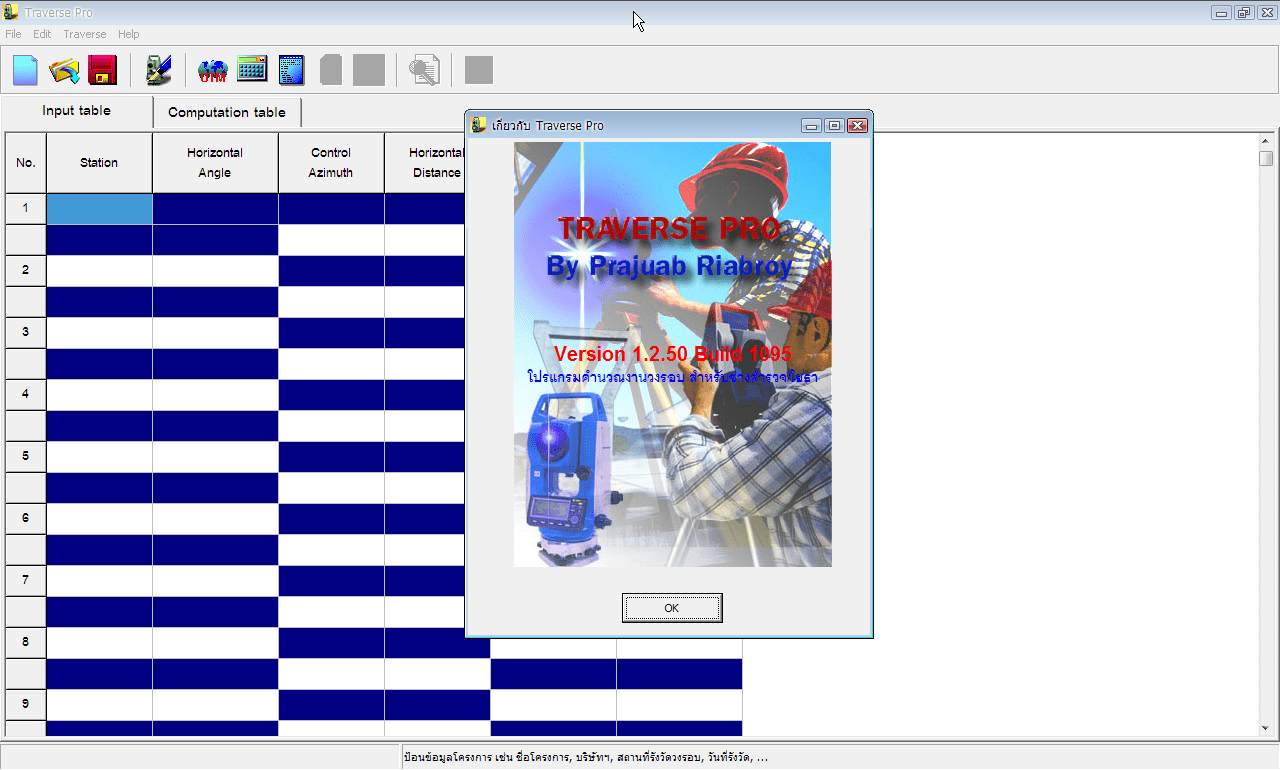This screenshot has width=1280, height=770.
Task: Select the Horizontal Angle cell in row 8
Action: 215,643
